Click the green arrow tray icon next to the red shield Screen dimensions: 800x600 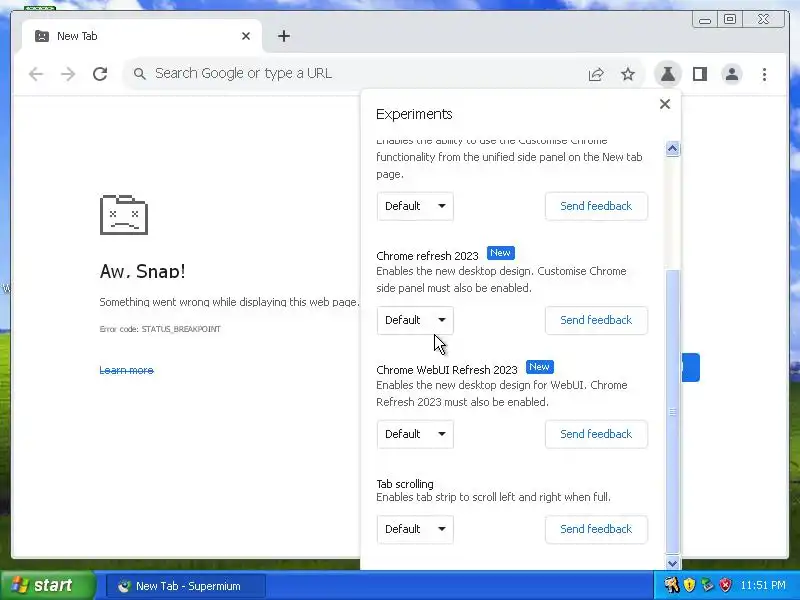point(707,585)
